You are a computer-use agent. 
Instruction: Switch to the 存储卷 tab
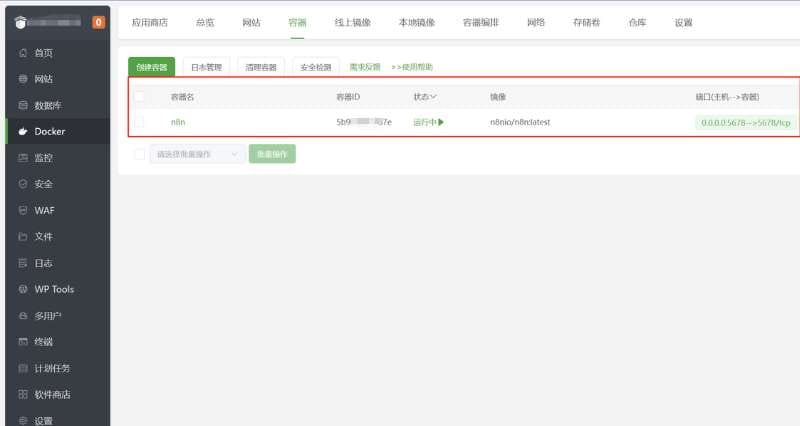586,22
